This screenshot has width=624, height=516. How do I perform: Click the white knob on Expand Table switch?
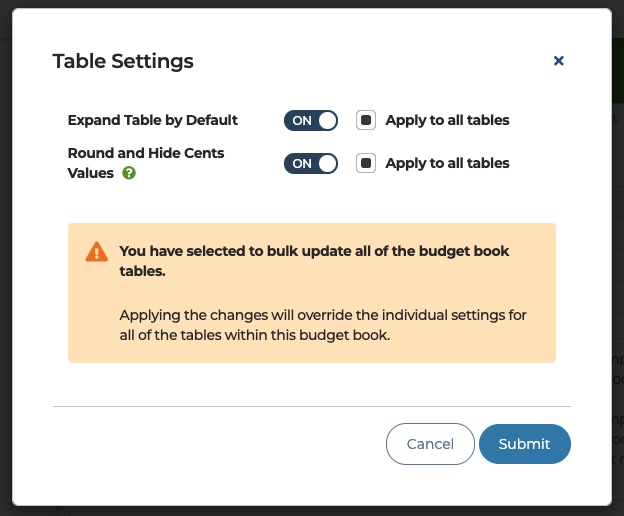328,121
